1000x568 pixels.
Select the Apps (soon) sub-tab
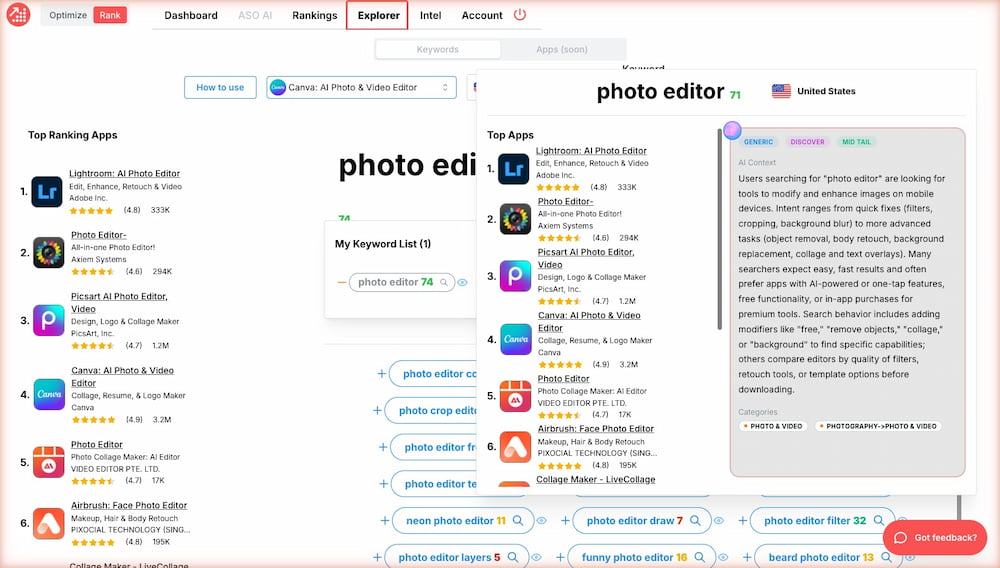562,49
